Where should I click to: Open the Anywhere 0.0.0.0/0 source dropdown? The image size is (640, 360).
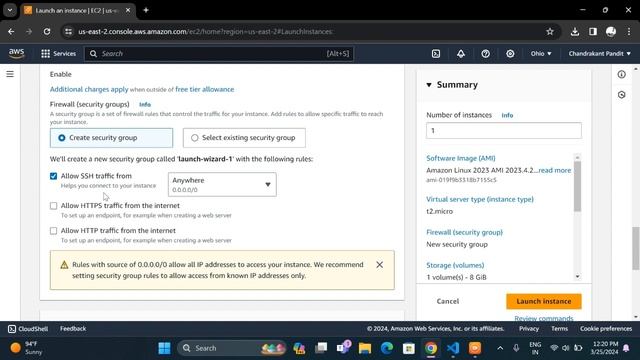[222, 184]
